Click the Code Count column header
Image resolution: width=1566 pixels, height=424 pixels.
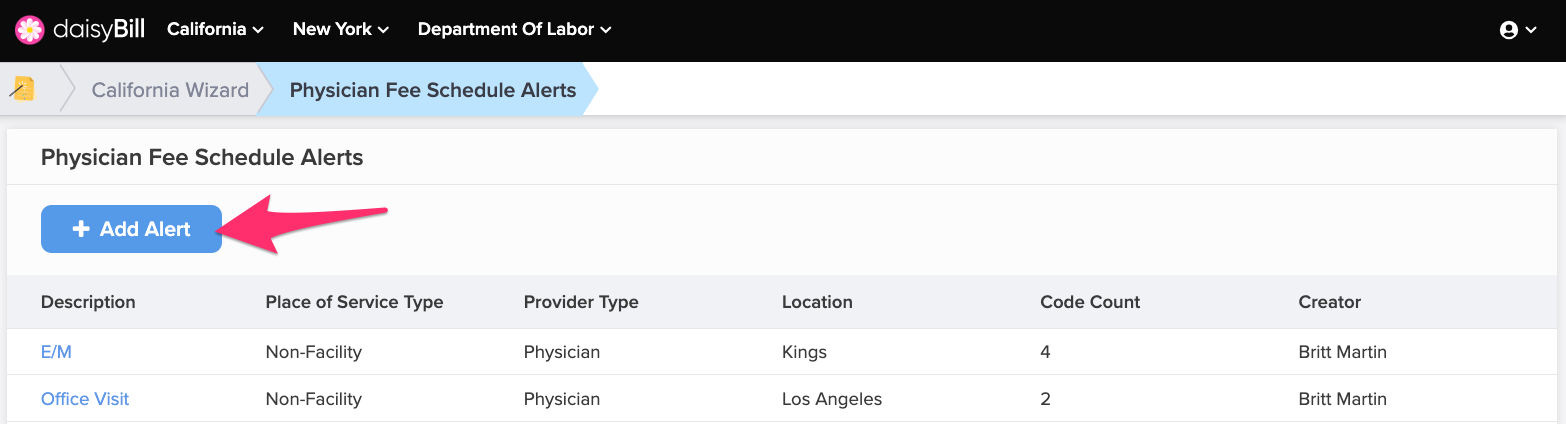[x=1090, y=302]
